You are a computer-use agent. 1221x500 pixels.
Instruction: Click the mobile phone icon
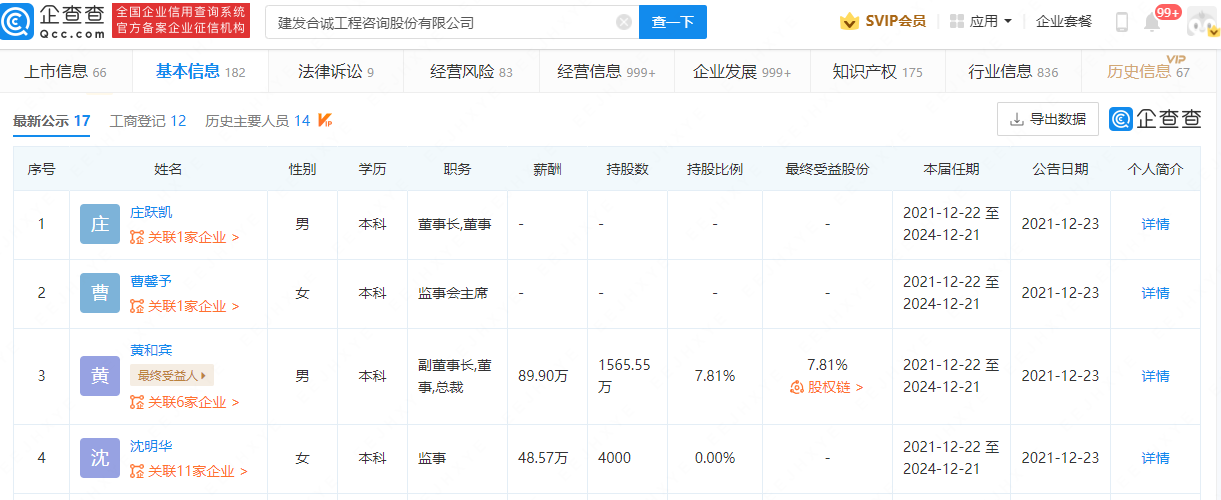tap(1122, 21)
